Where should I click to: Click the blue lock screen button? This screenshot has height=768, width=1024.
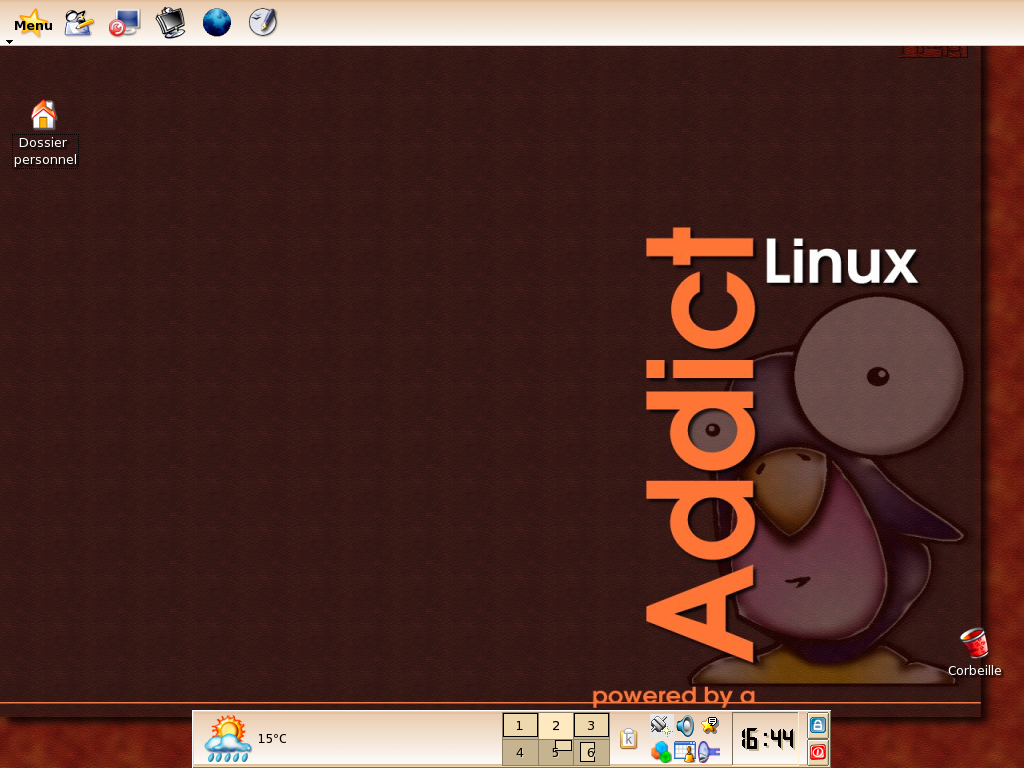(x=818, y=725)
